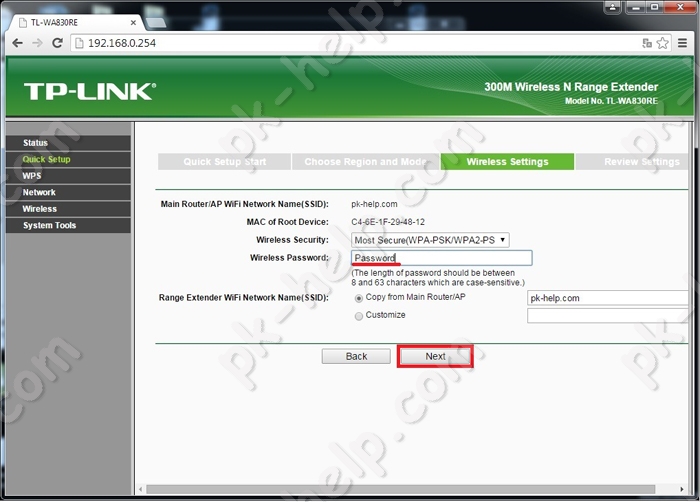Open System Tools in sidebar
Viewport: 700px width, 502px height.
click(x=69, y=226)
